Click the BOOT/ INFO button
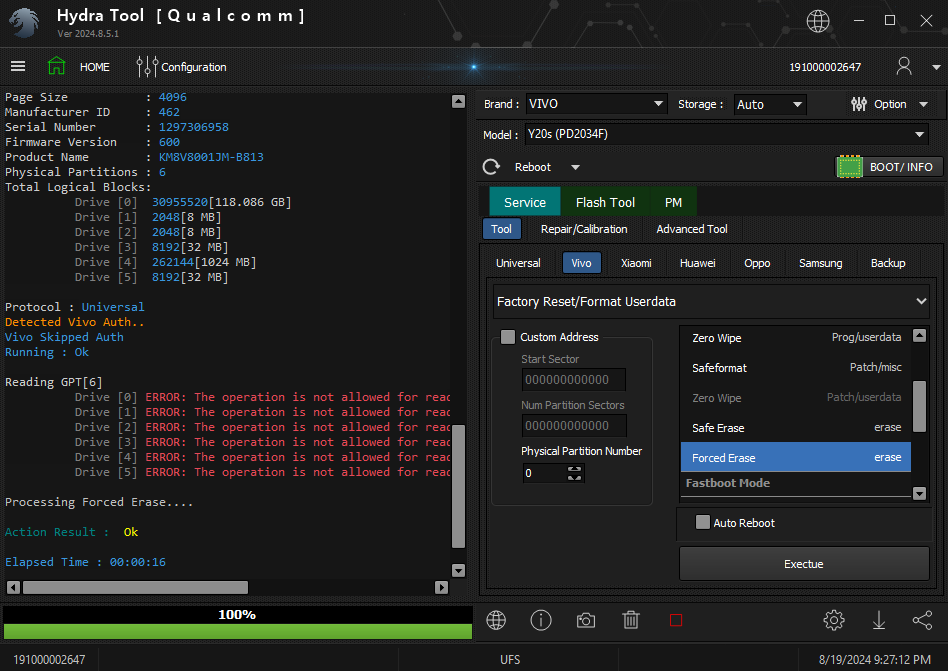The width and height of the screenshot is (948, 671). pos(889,167)
